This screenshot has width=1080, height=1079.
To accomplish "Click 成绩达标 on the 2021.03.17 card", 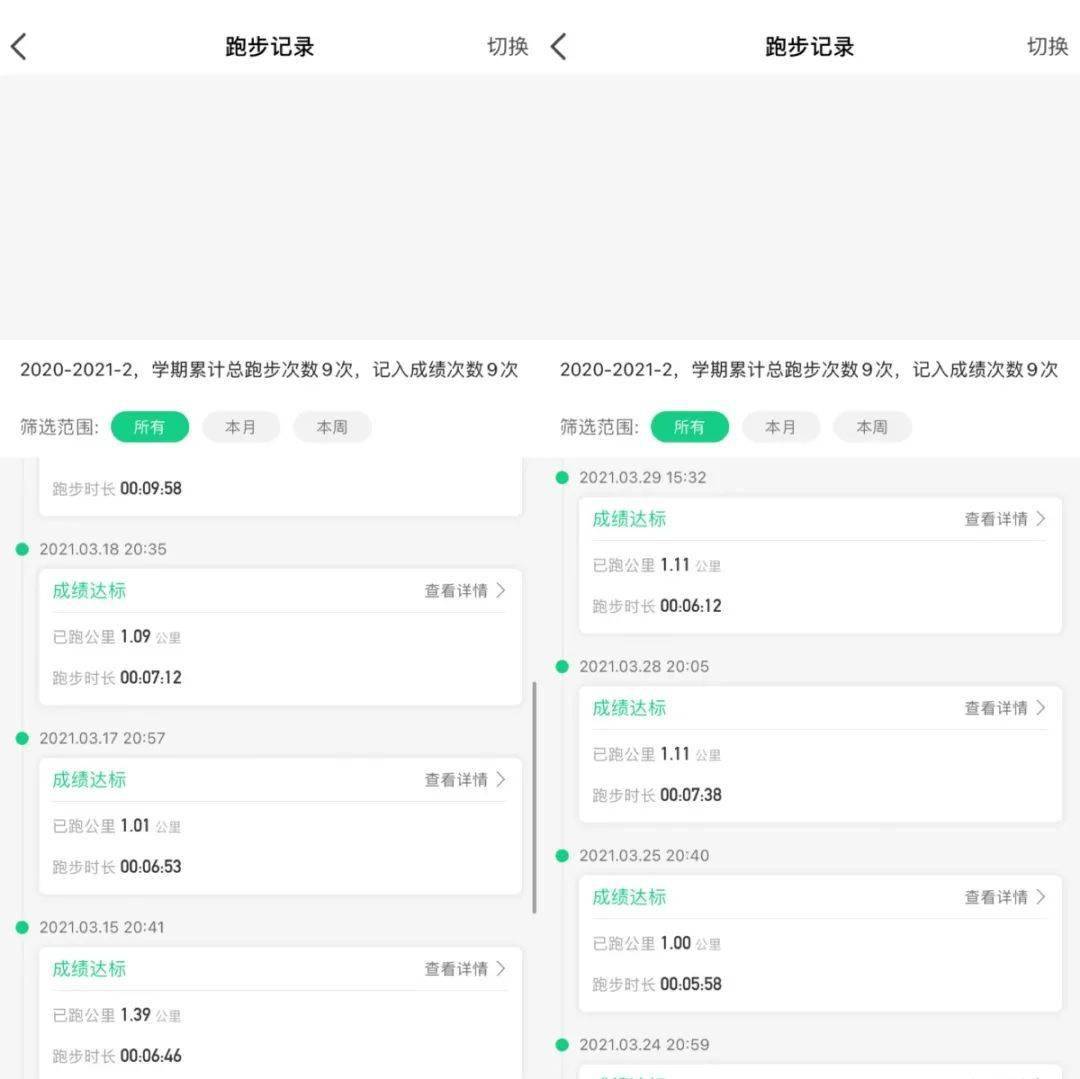I will 90,779.
